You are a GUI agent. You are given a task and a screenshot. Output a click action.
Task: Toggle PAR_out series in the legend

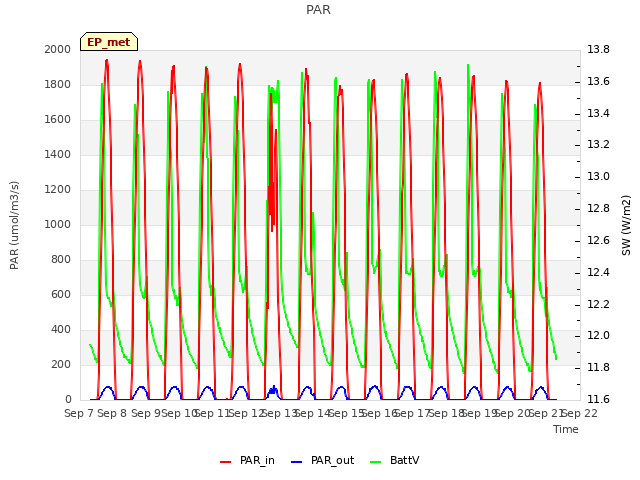322,460
